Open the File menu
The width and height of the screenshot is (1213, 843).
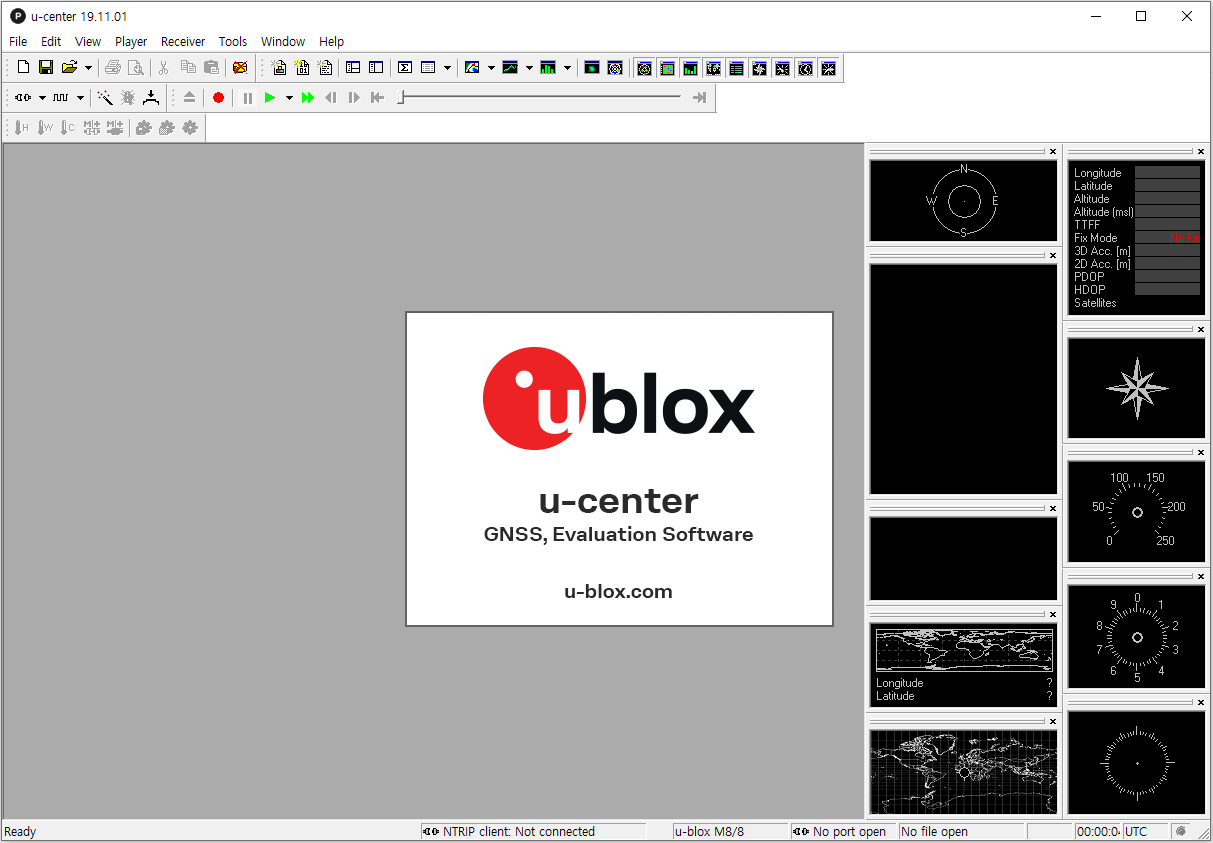[18, 41]
